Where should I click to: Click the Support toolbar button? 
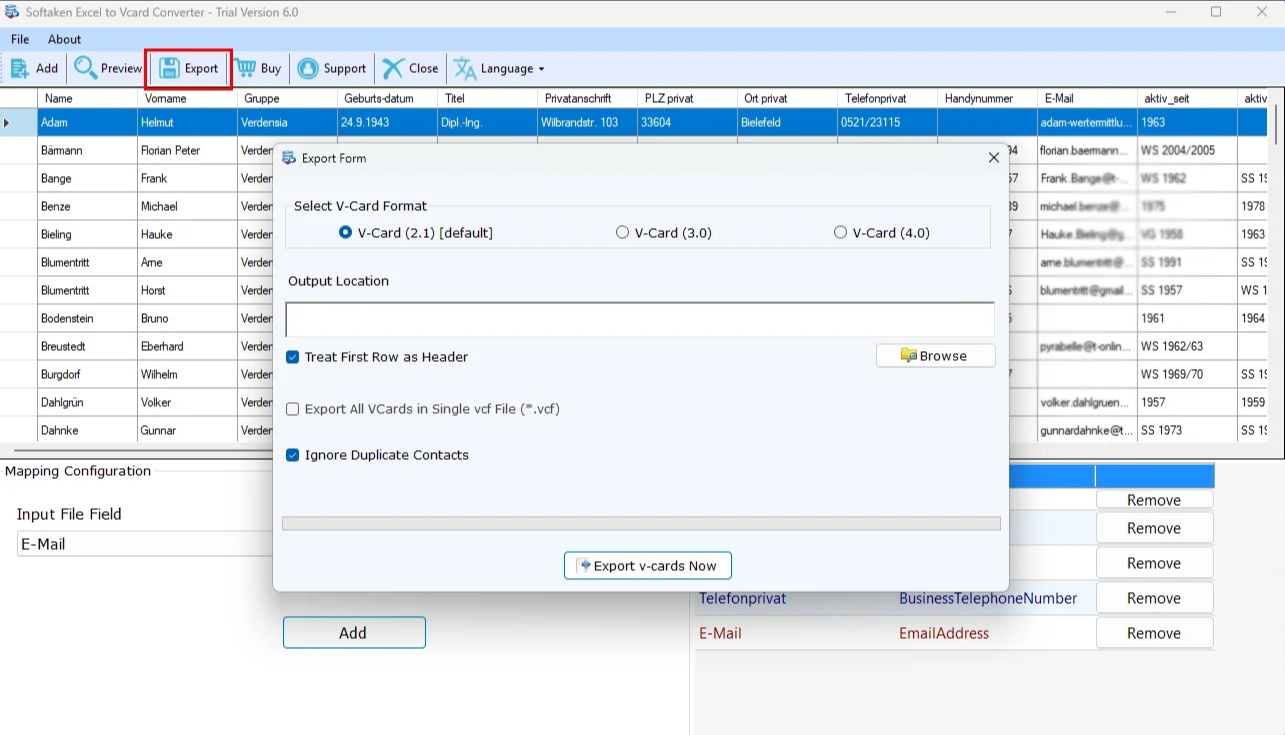coord(332,68)
